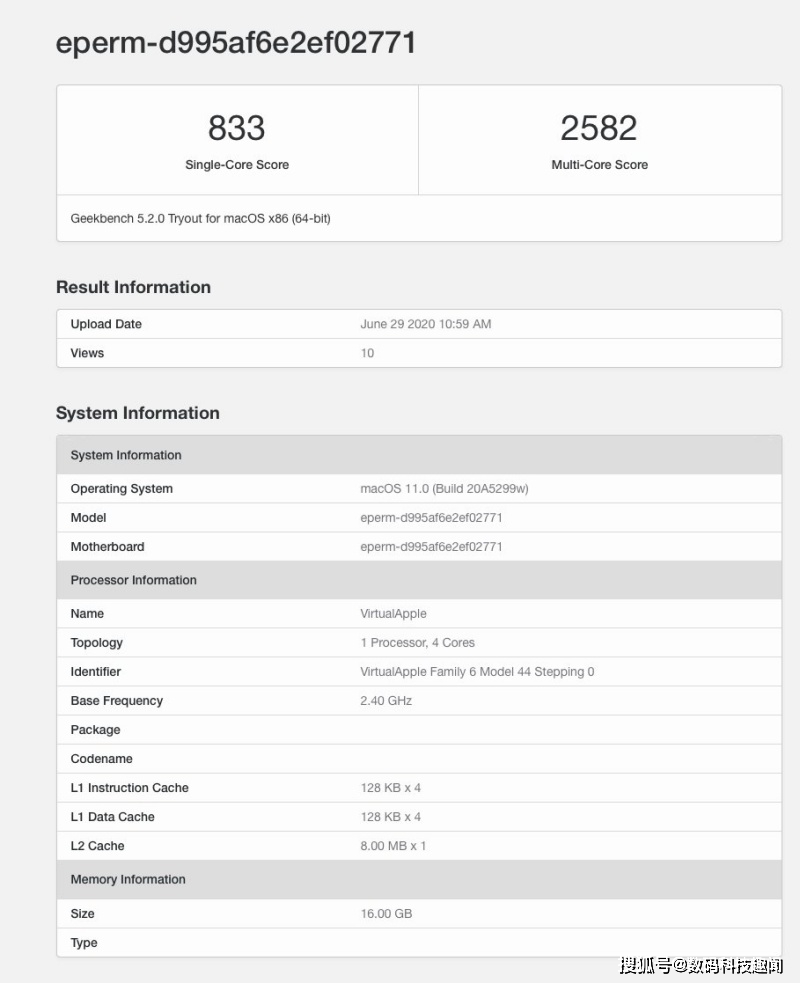Select the date June 29 2020 10:59 AM
This screenshot has height=983, width=800.
pos(426,324)
